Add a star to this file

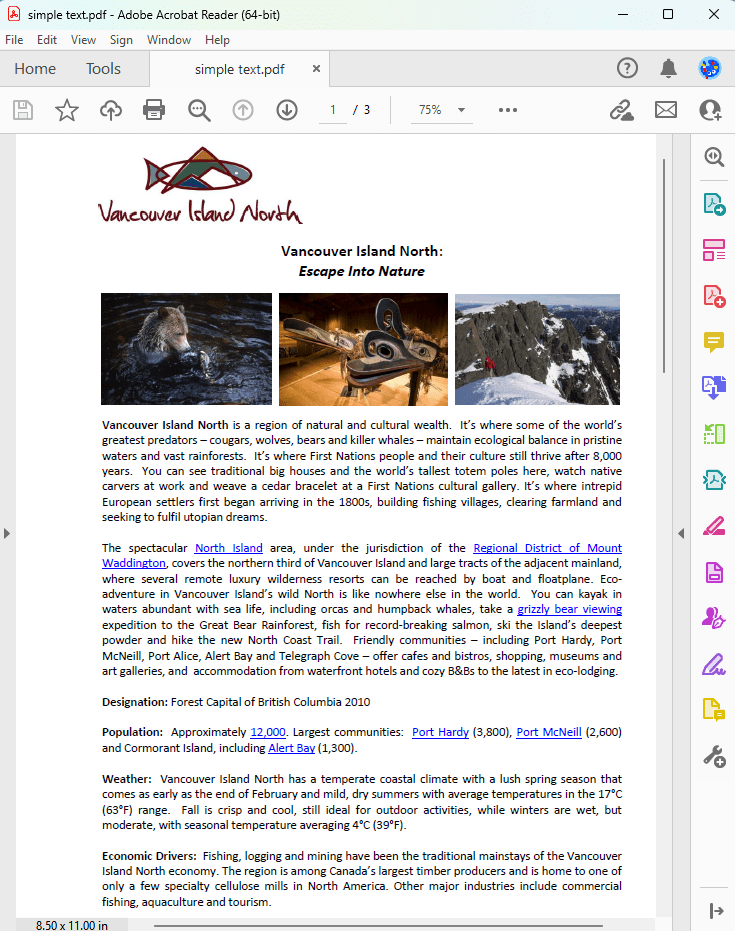point(67,110)
